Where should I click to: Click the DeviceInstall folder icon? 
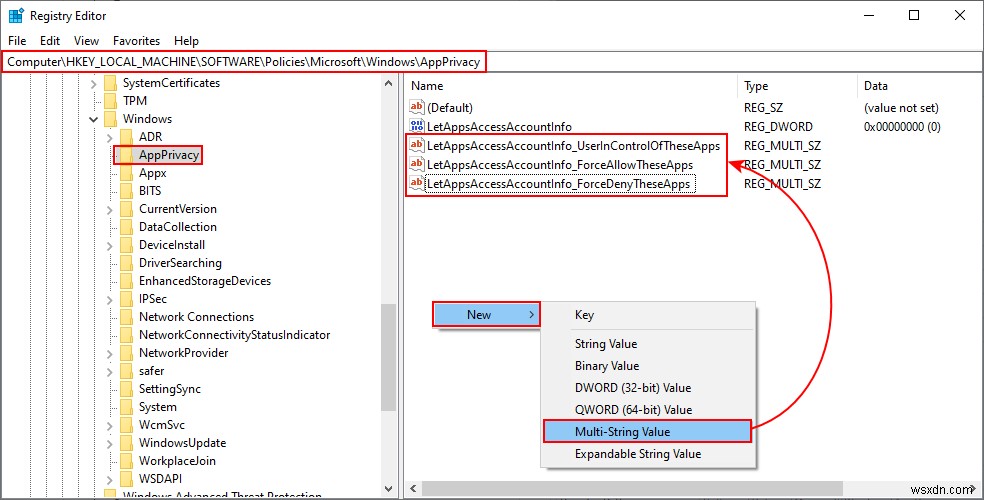tap(127, 245)
